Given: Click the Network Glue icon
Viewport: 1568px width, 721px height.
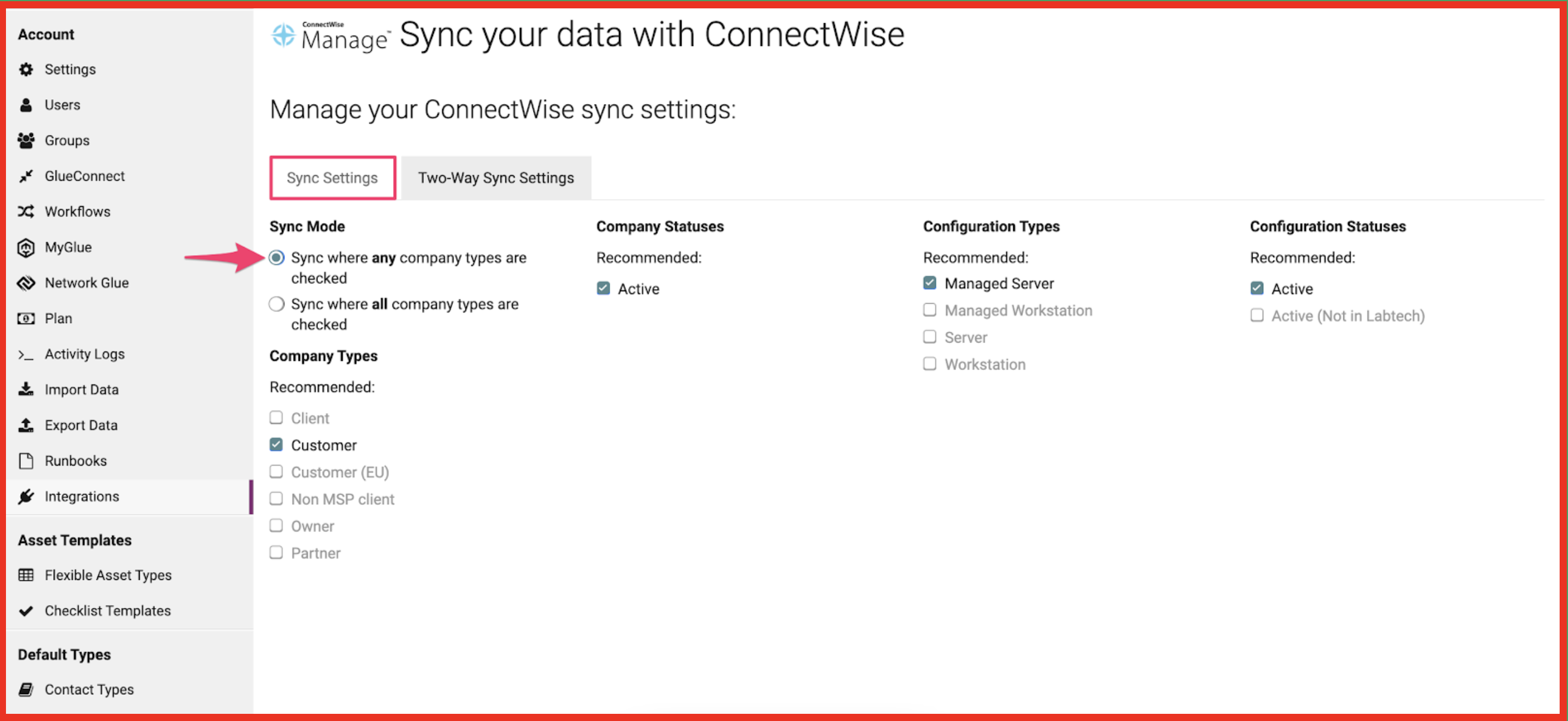Looking at the screenshot, I should (x=26, y=283).
